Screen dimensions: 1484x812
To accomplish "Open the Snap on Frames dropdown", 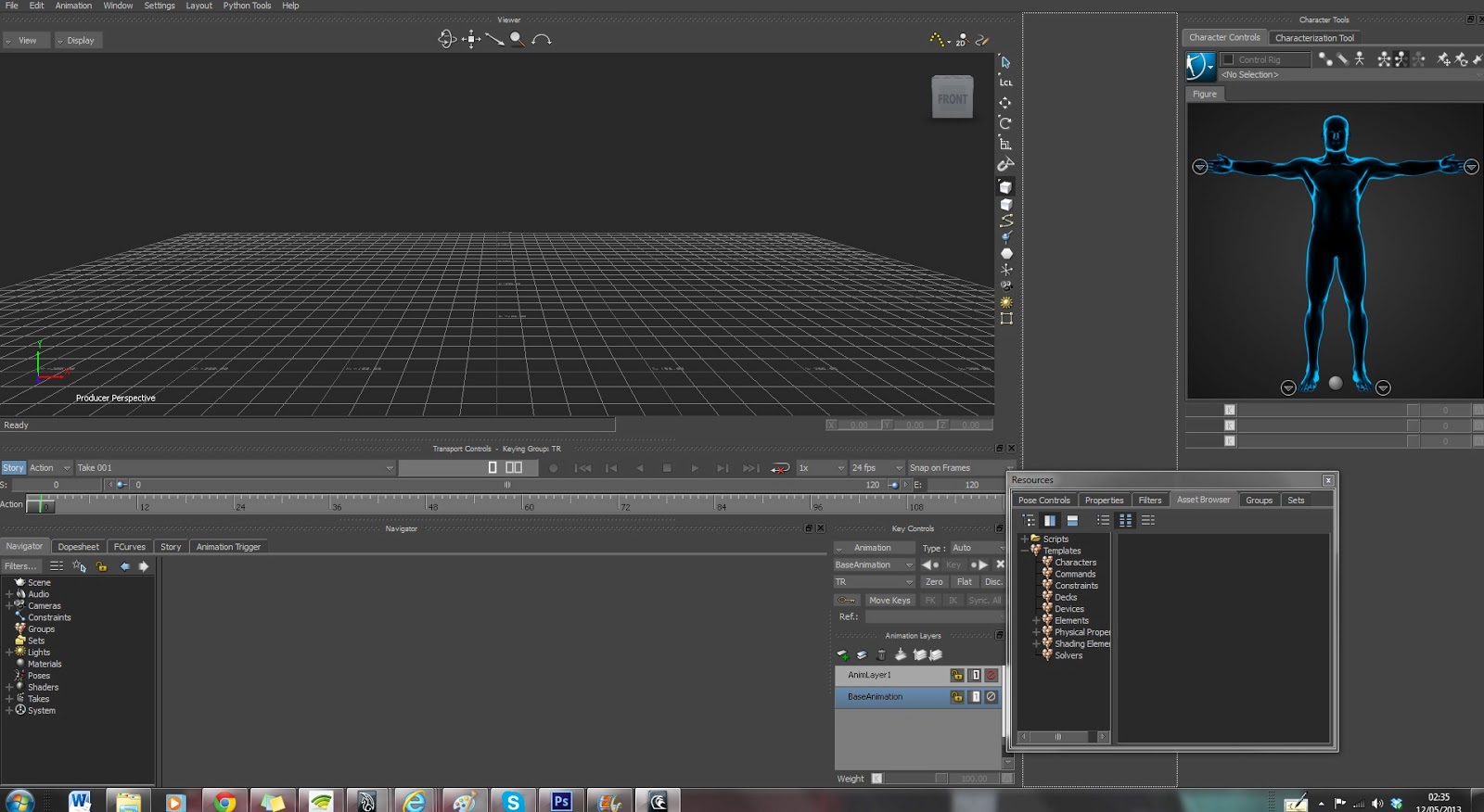I will click(x=961, y=468).
